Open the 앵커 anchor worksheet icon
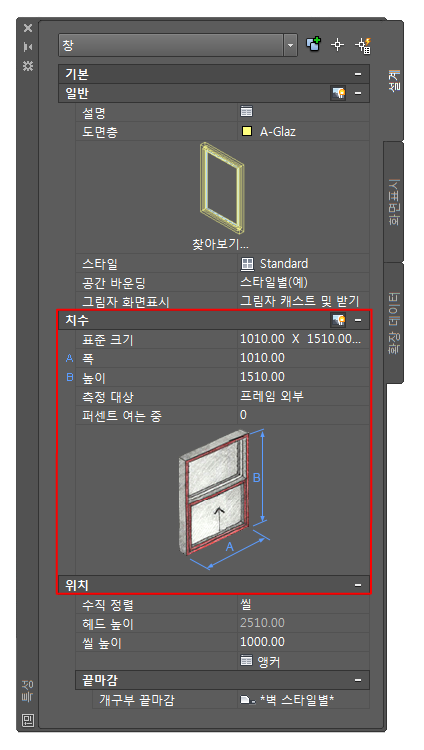Viewport: 424px width, 750px height. click(246, 662)
